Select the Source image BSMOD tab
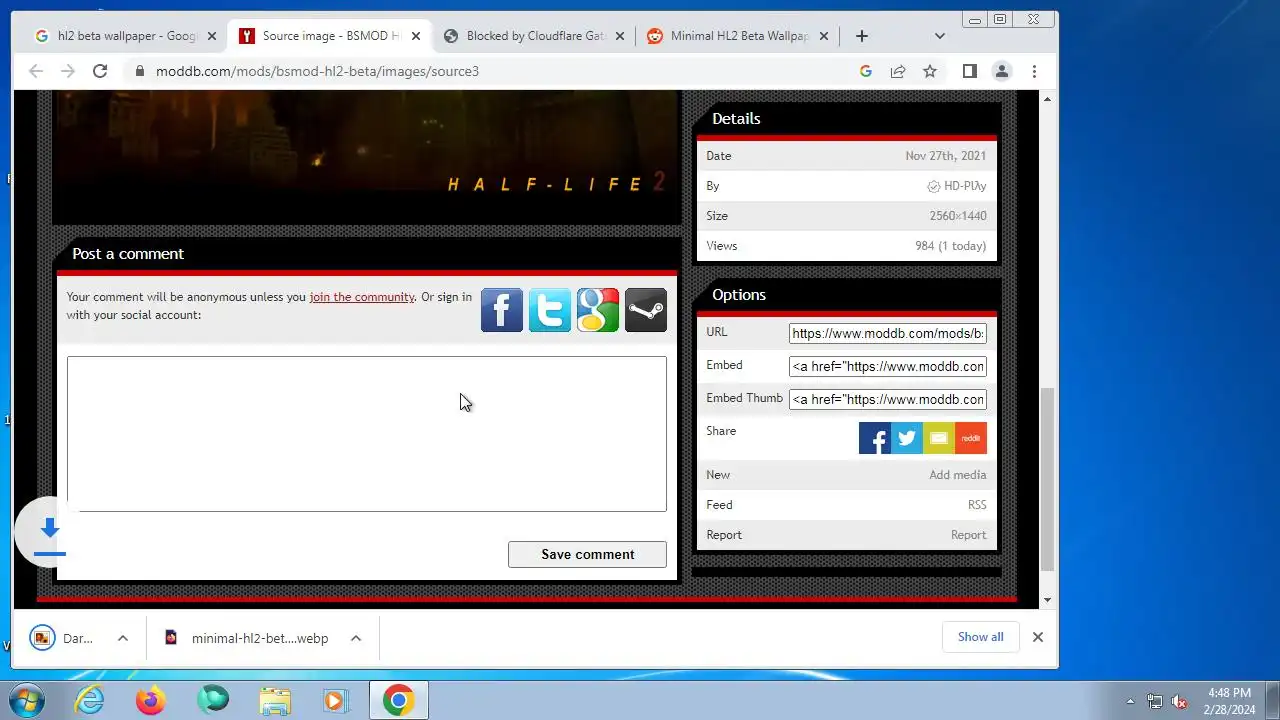 pos(330,36)
